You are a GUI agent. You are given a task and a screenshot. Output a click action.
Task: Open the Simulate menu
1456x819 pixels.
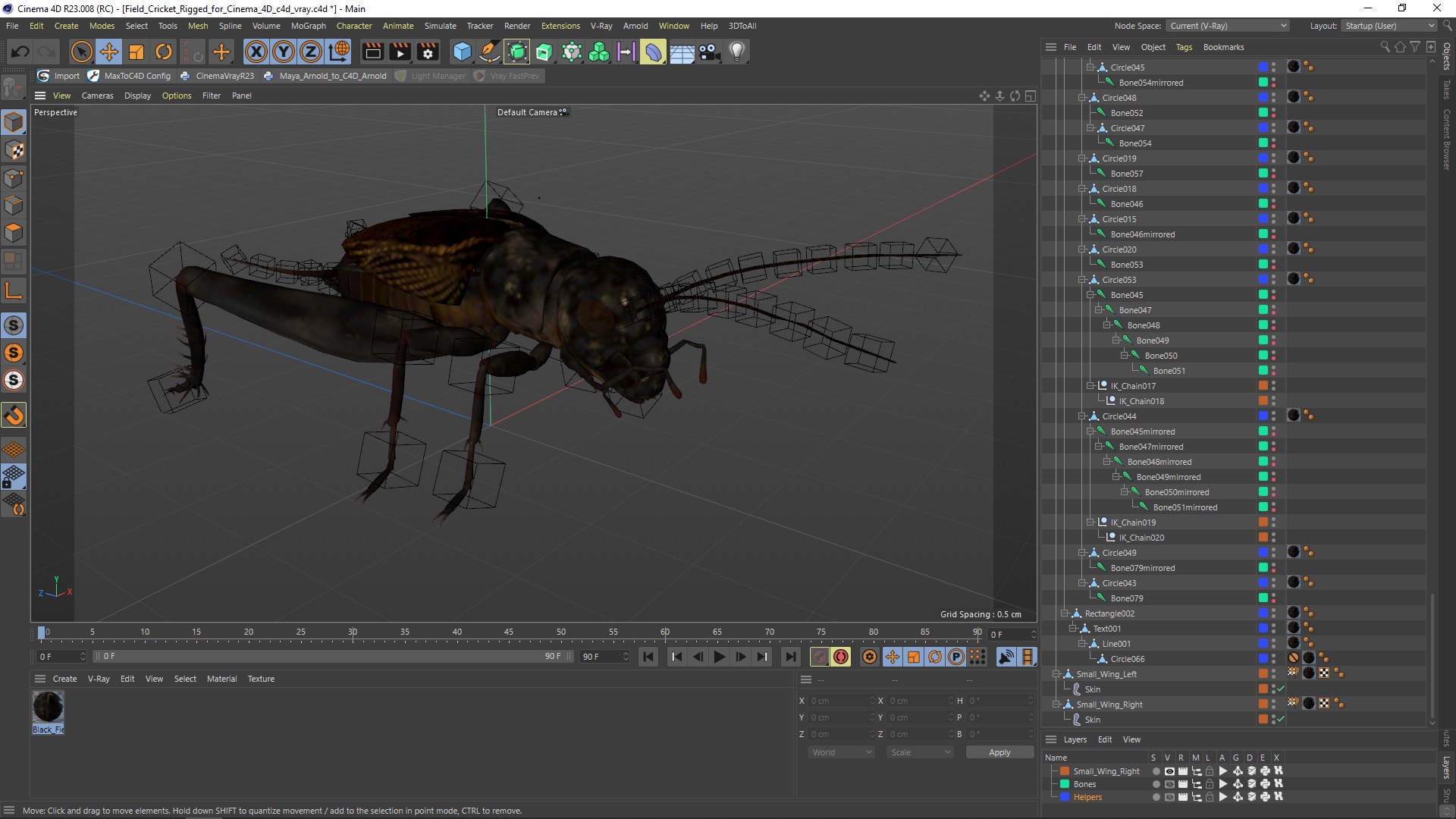[x=440, y=26]
